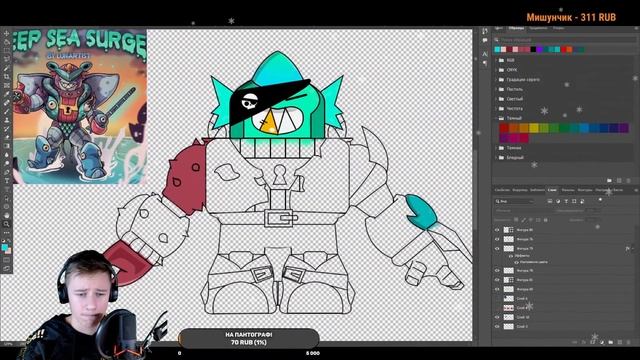Viewport: 640px width, 360px height.
Task: Select the Clone Stamp tool
Action: [7, 120]
